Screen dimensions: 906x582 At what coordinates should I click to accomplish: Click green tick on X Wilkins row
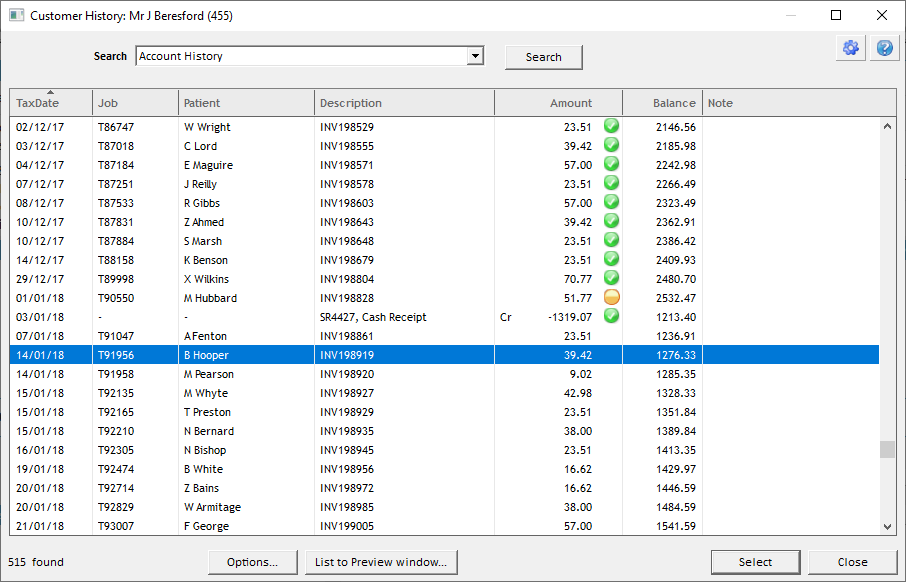611,279
